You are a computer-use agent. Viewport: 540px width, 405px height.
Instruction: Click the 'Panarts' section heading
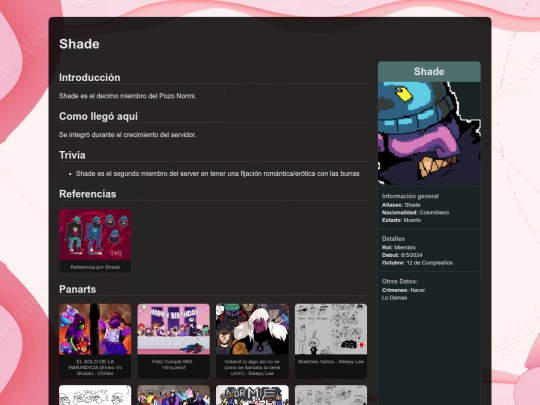(77, 289)
